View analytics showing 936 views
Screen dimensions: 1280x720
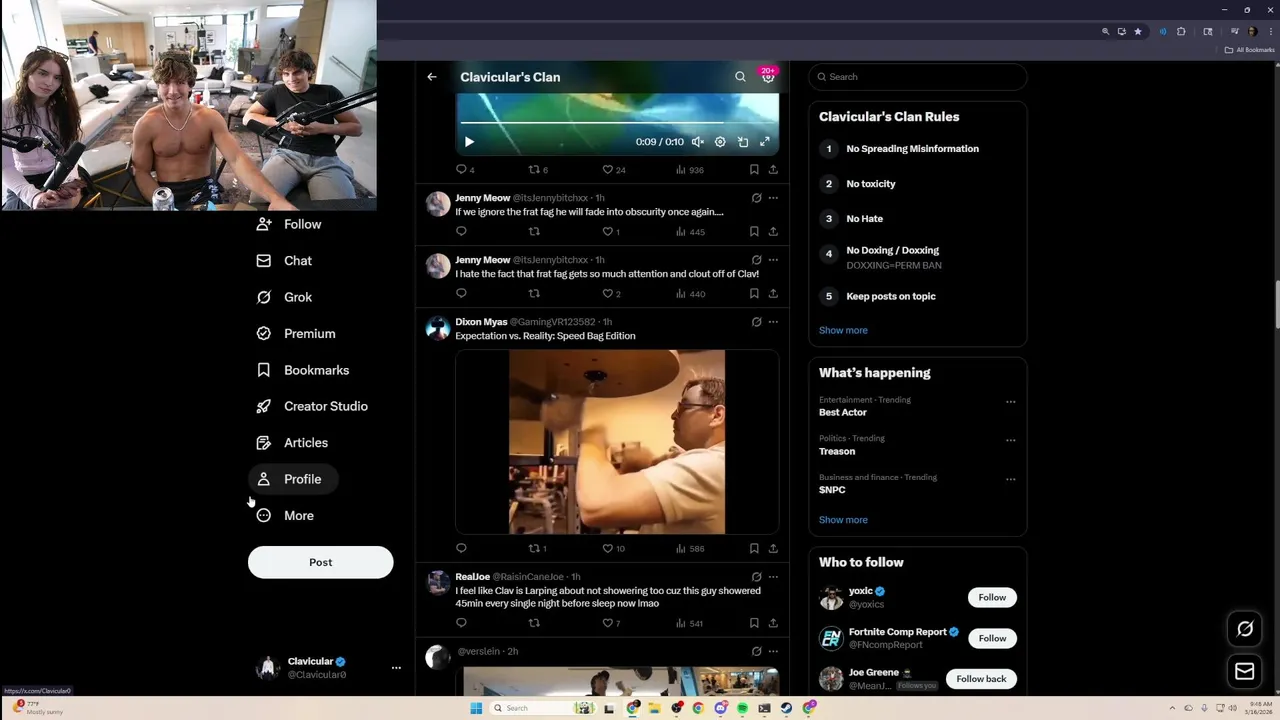coord(690,170)
